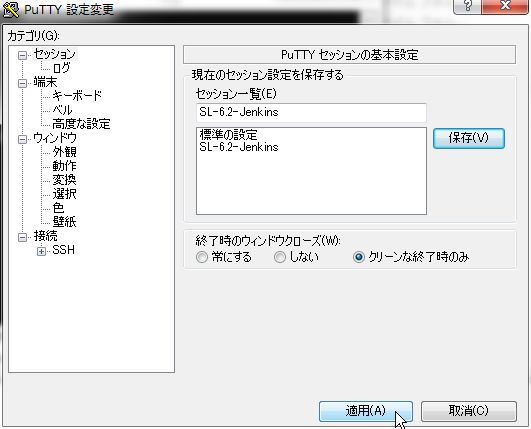Open the 壁紙 settings category

pyautogui.click(x=64, y=221)
